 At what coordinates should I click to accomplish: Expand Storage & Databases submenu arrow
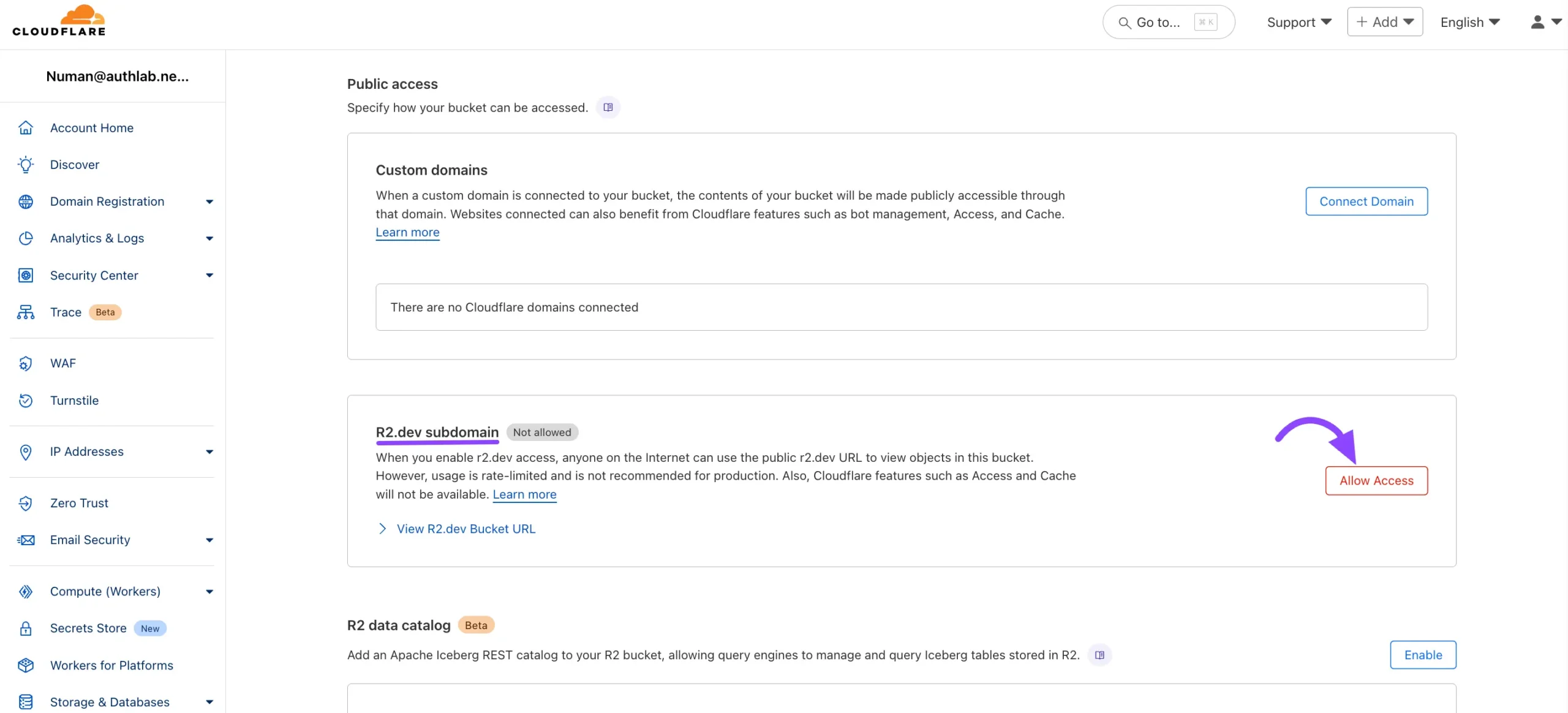coord(209,702)
